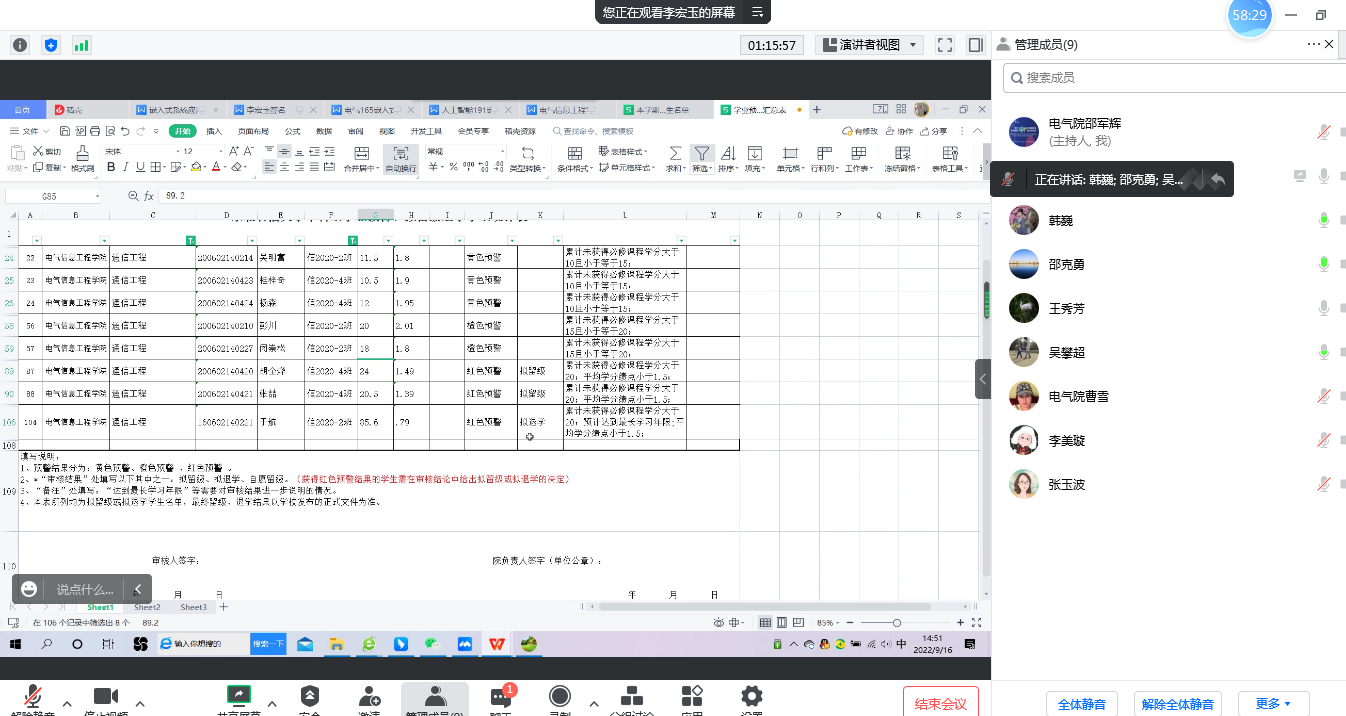Expand the audio options arrow beside microphone
1346x716 pixels.
click(67, 702)
